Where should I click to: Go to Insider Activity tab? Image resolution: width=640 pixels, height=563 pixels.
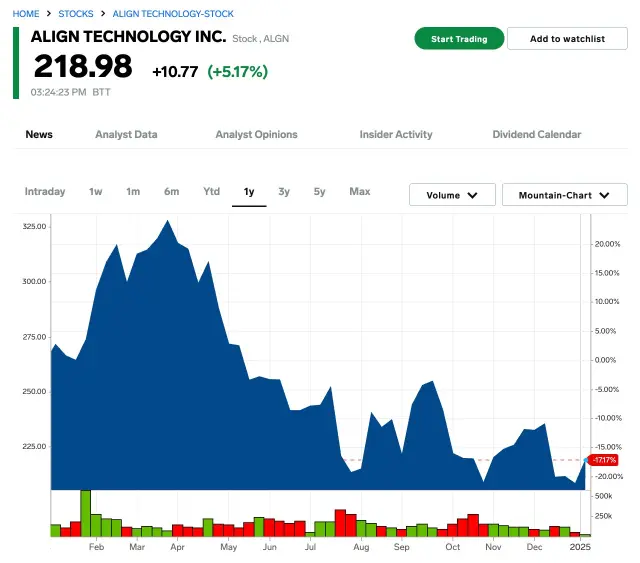(396, 134)
